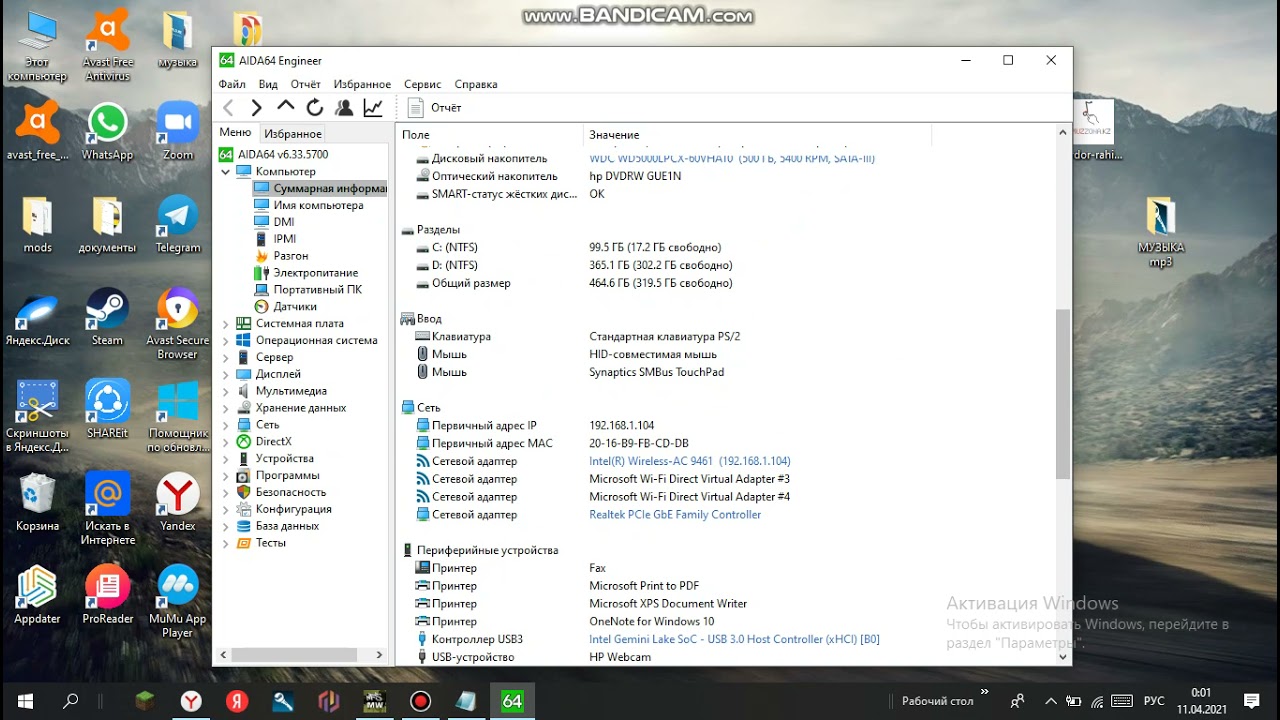Open the Intel Gemini Lake USB 3.0 link

pyautogui.click(x=734, y=639)
